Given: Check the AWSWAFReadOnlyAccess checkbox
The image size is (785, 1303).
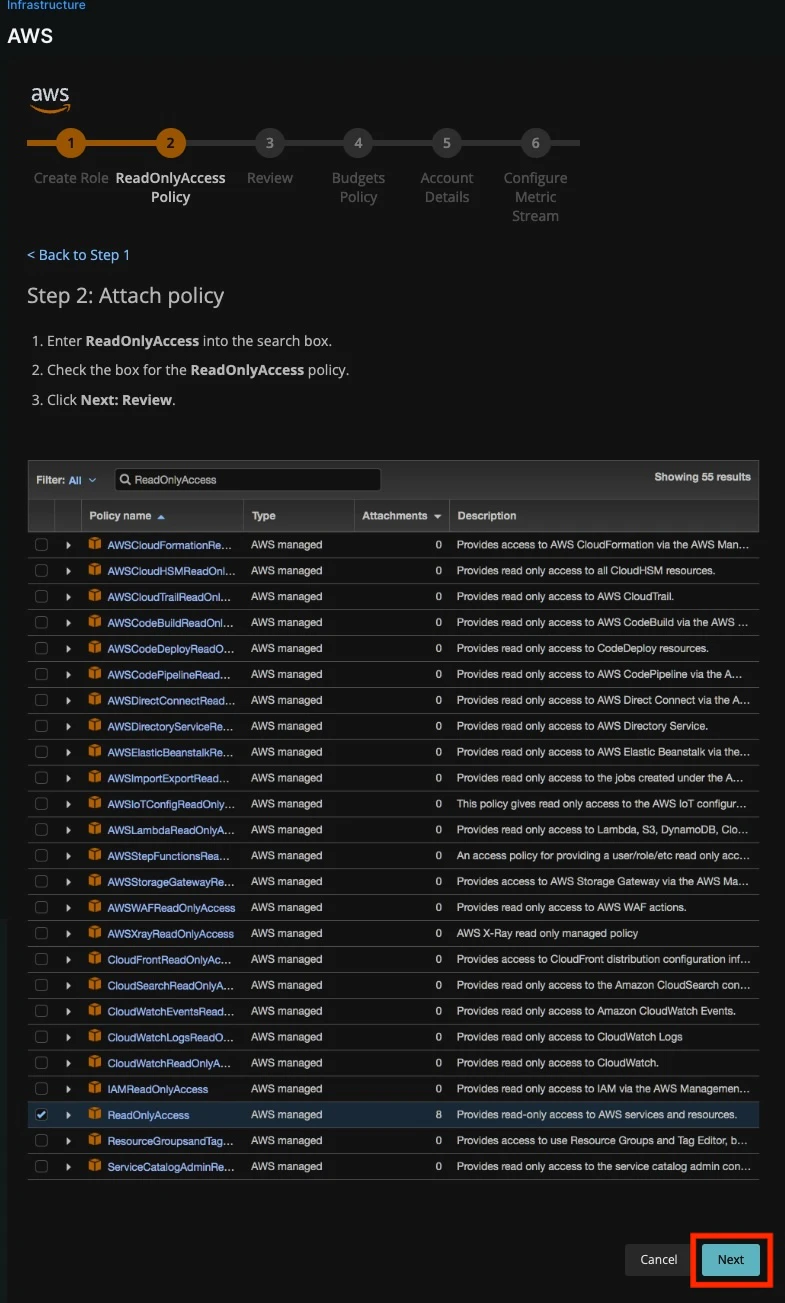Looking at the screenshot, I should (x=41, y=908).
